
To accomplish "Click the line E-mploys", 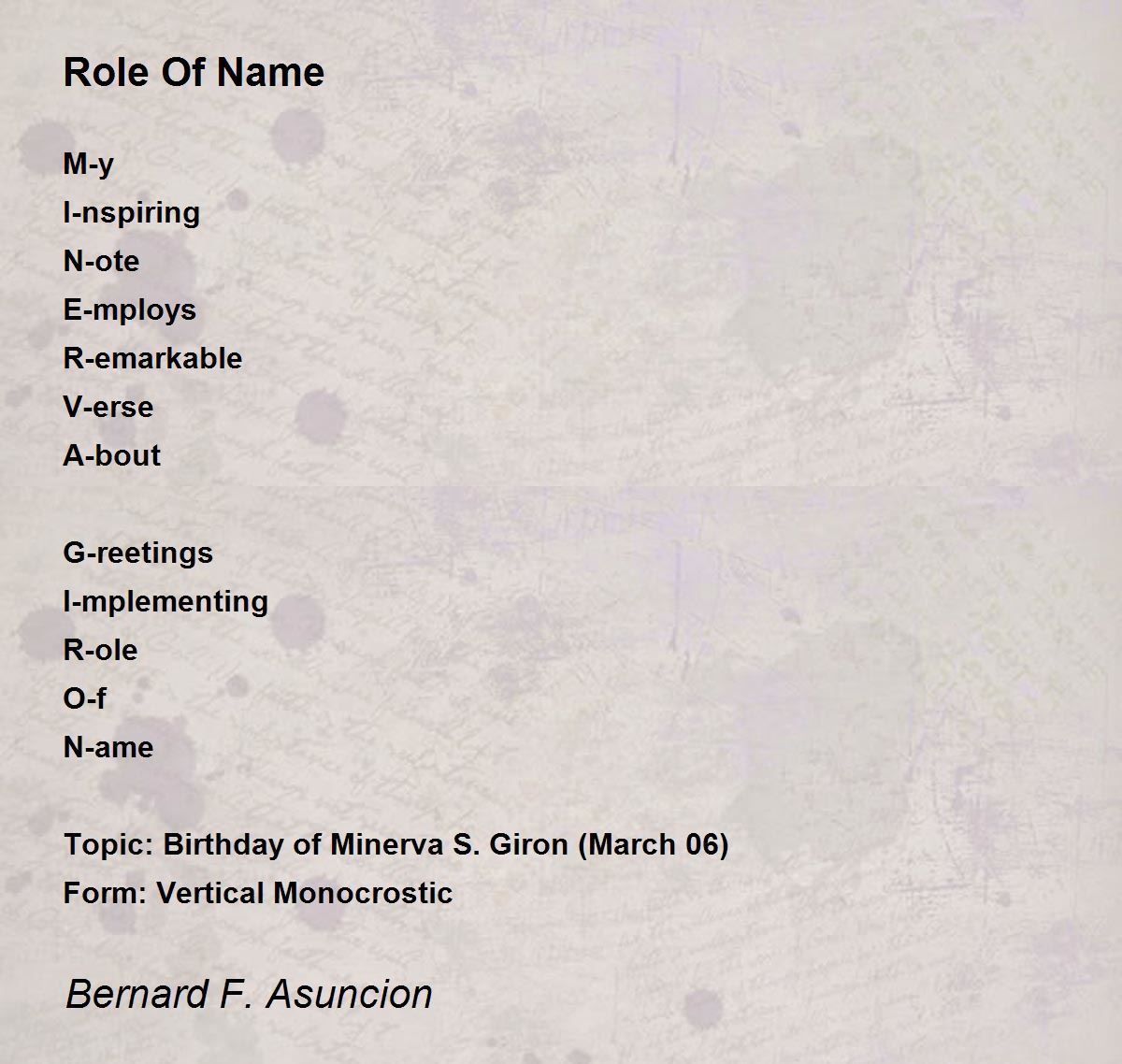I will click(x=130, y=310).
